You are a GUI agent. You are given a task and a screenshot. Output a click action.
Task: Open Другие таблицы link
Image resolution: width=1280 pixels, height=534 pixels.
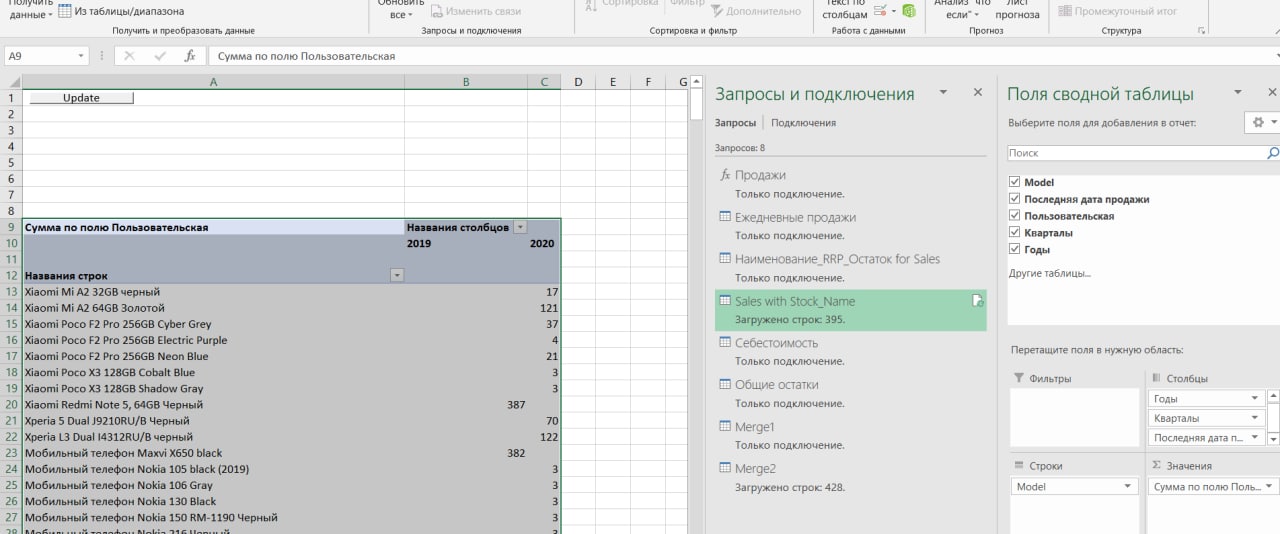point(1050,273)
